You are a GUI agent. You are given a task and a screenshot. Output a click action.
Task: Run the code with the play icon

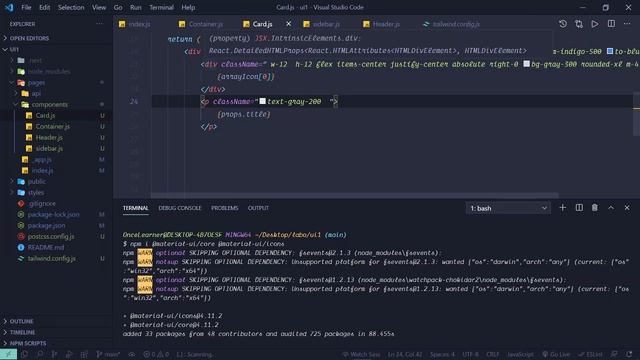[x=595, y=24]
